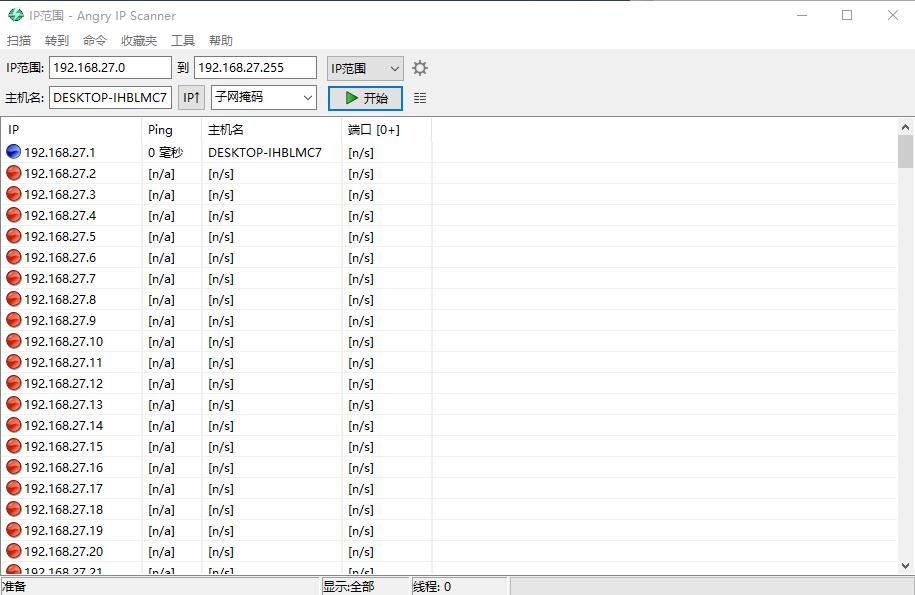Open scan preferences via the gear icon
915x595 pixels.
point(419,67)
